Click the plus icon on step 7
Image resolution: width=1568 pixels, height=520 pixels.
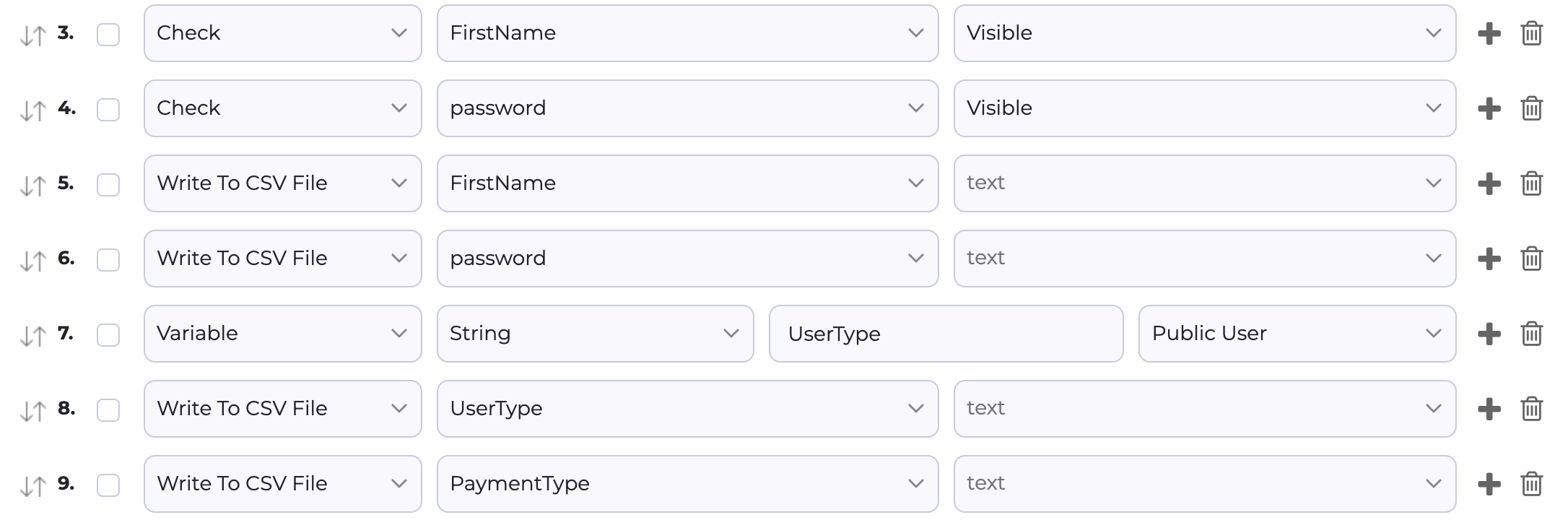pos(1489,334)
